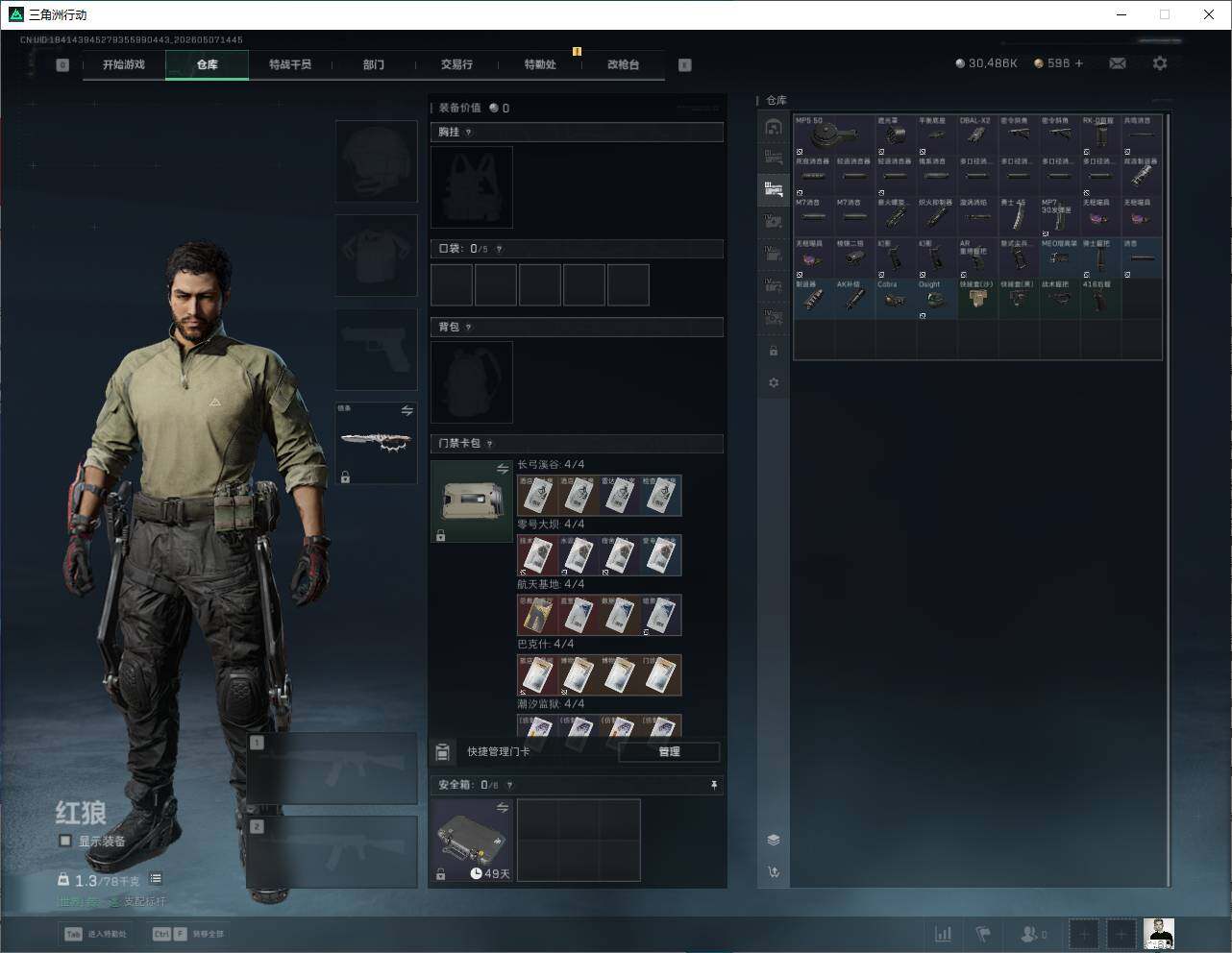Select the DBAL-X2 laser item
Screen dimensions: 1232x953
(978, 133)
